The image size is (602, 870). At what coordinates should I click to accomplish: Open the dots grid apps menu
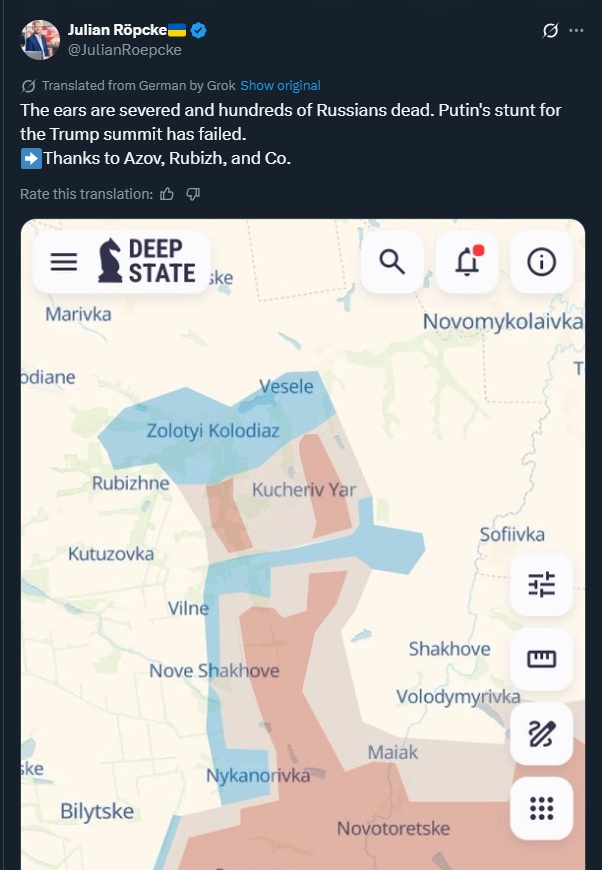click(x=541, y=808)
